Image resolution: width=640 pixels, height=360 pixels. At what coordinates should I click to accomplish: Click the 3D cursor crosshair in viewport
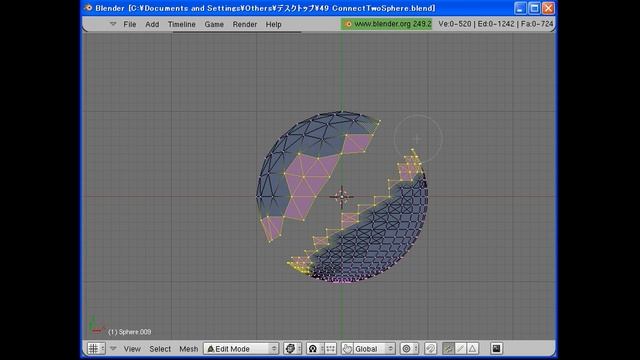coord(342,197)
